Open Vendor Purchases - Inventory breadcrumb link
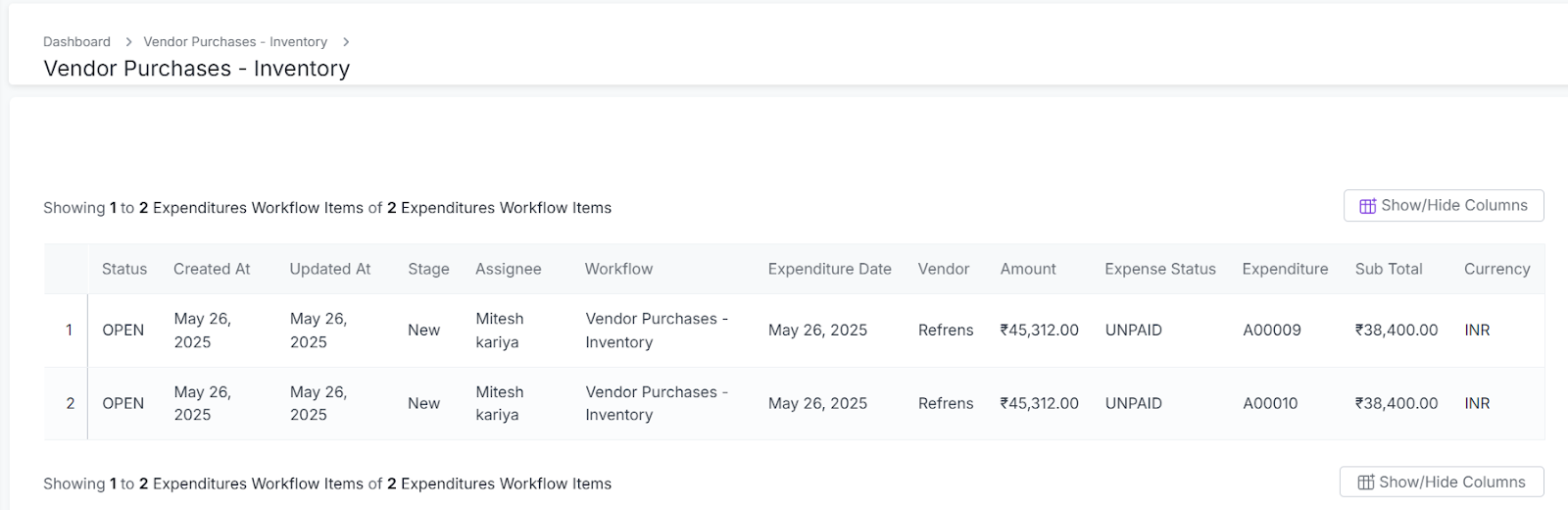Screen dimensions: 1568x510 [235, 42]
